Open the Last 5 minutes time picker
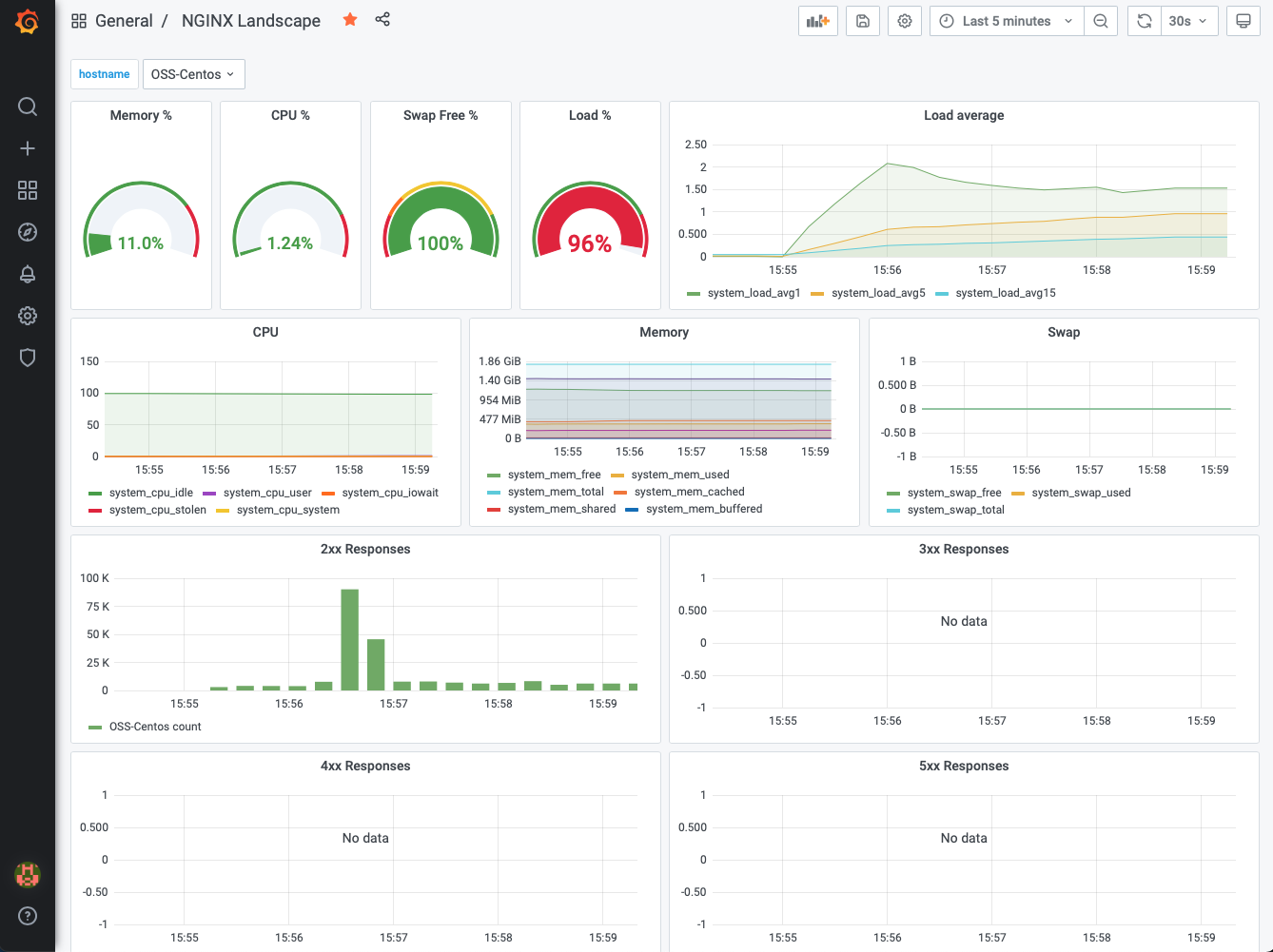The height and width of the screenshot is (952, 1273). pyautogui.click(x=1007, y=21)
